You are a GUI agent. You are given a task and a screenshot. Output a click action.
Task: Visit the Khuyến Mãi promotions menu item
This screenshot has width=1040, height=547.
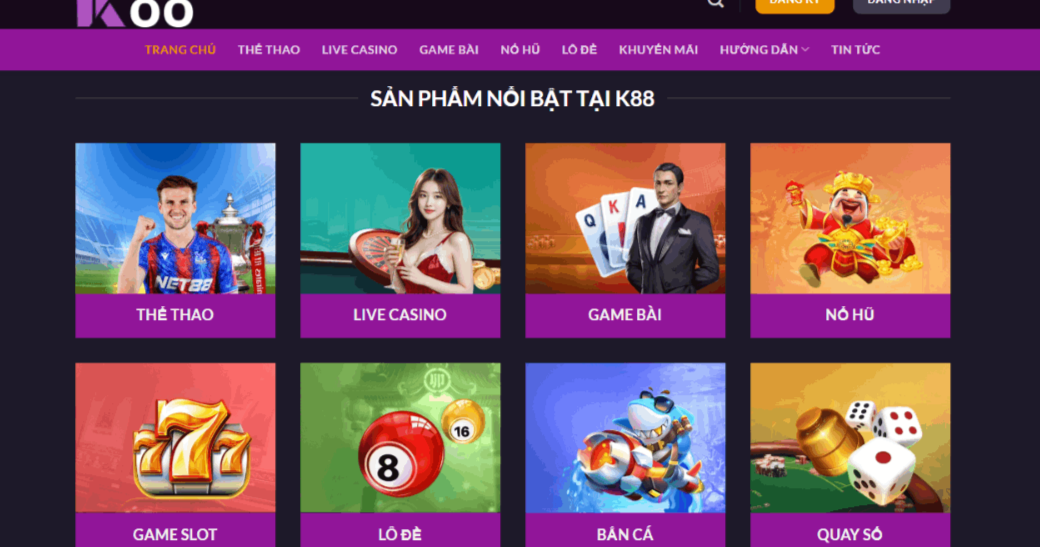(658, 50)
